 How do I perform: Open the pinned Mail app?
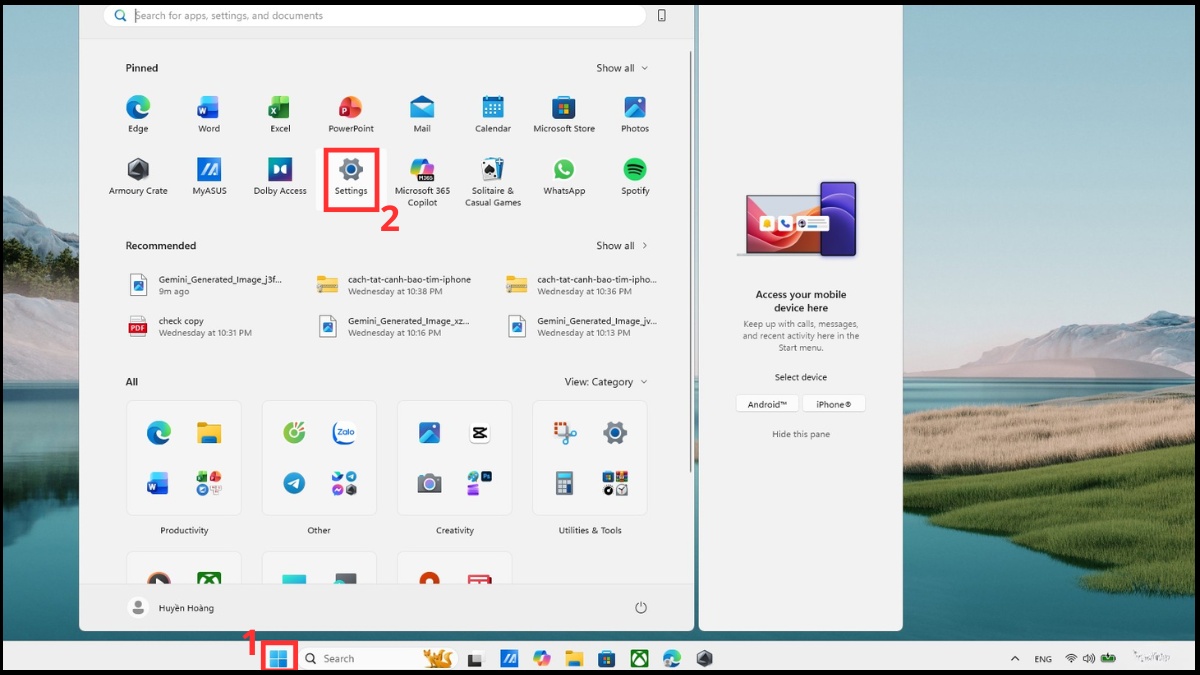point(422,113)
